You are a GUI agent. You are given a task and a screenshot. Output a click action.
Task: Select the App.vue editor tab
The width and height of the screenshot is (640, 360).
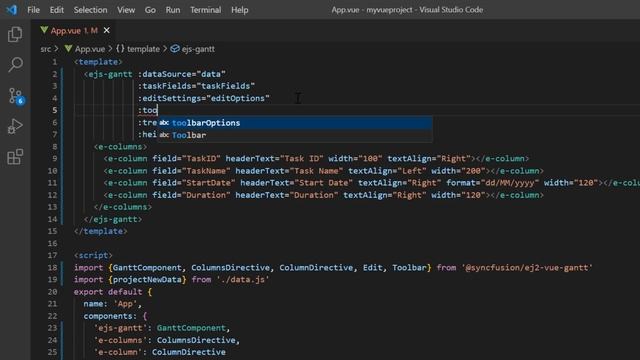[74, 31]
